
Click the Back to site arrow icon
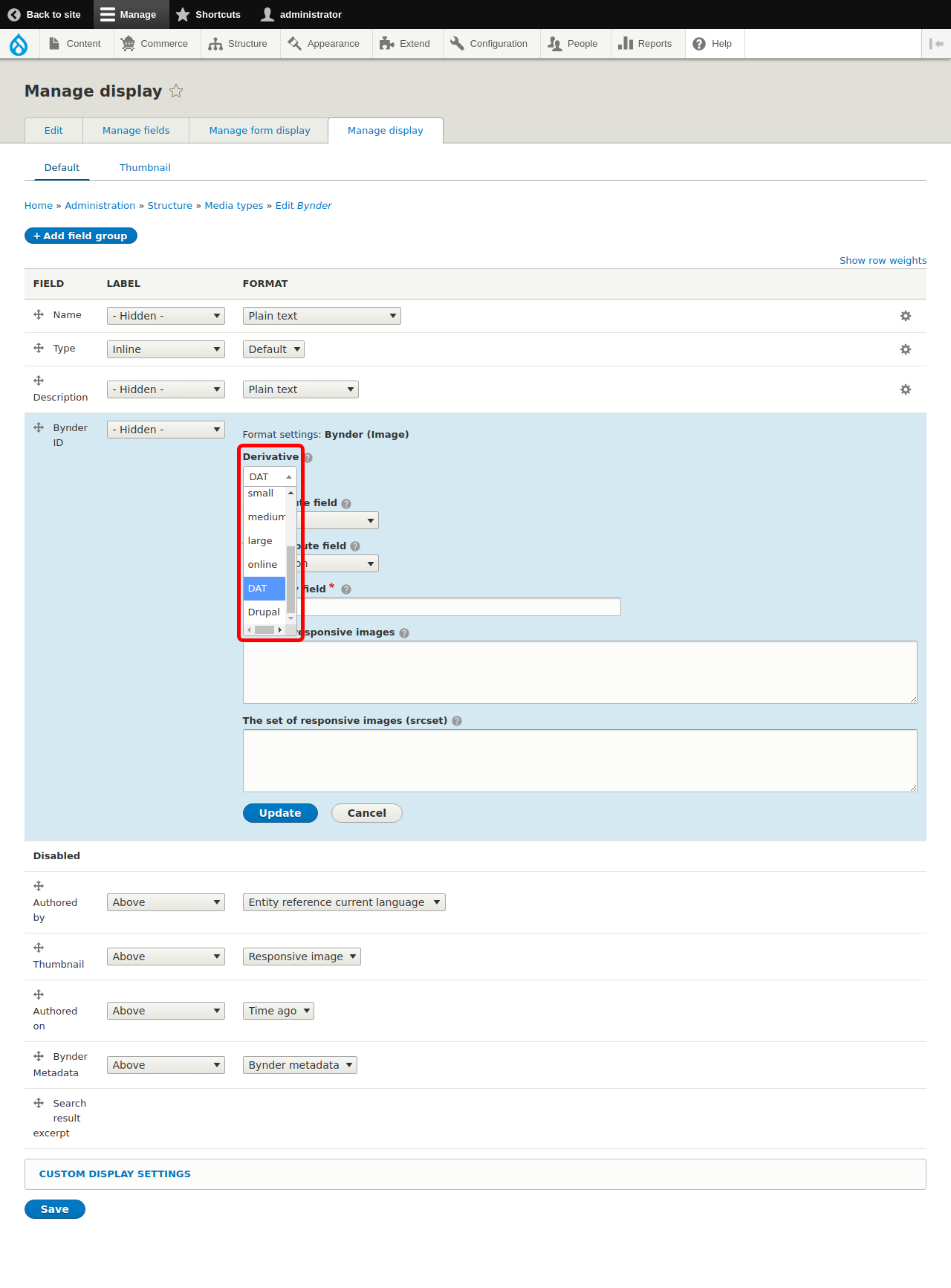[x=13, y=14]
